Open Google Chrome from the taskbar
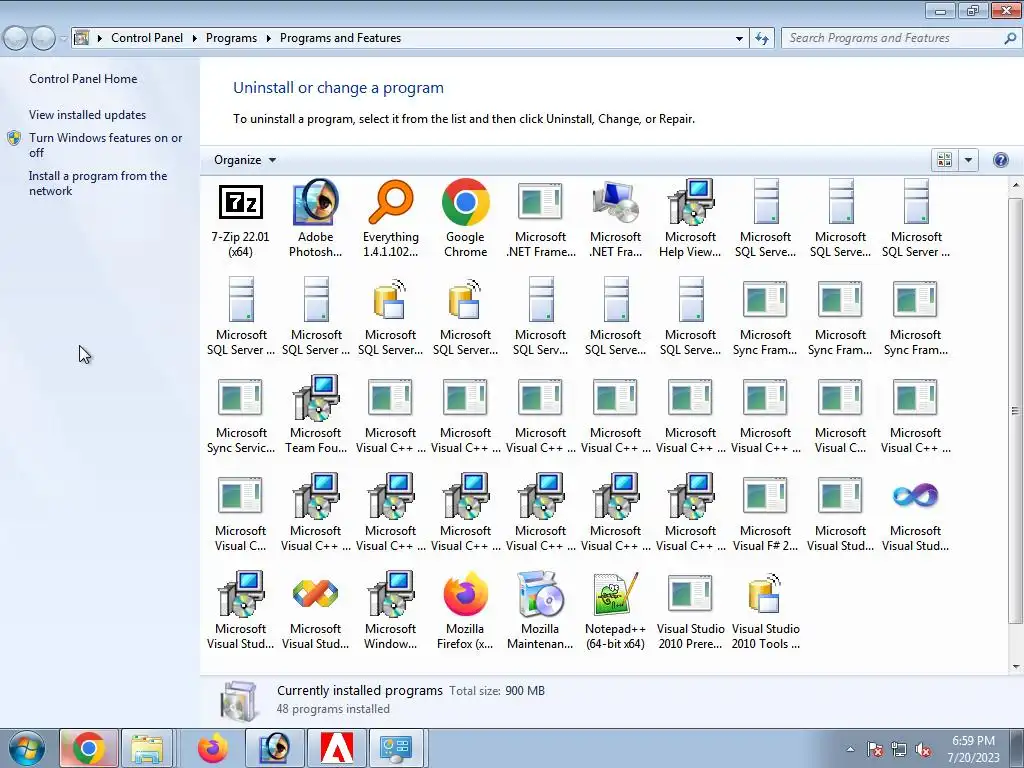This screenshot has height=768, width=1024. (x=89, y=748)
